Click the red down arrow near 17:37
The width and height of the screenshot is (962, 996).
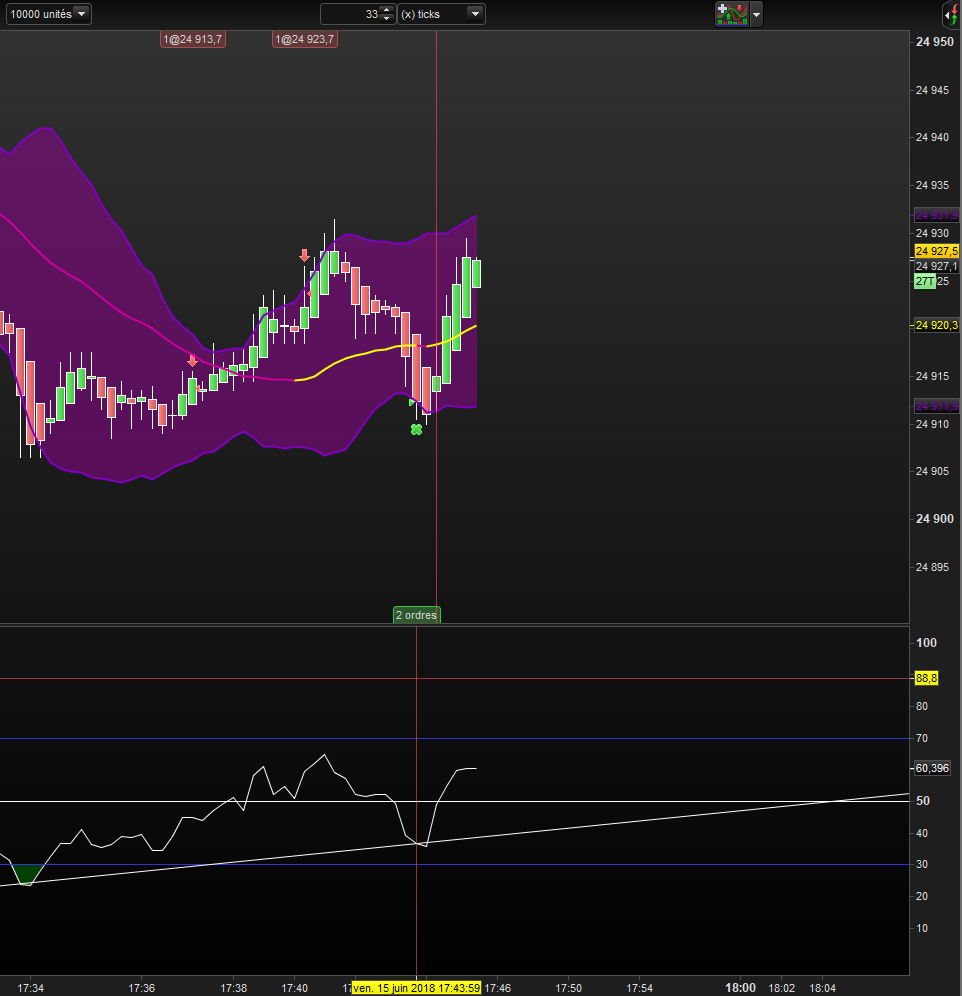193,360
